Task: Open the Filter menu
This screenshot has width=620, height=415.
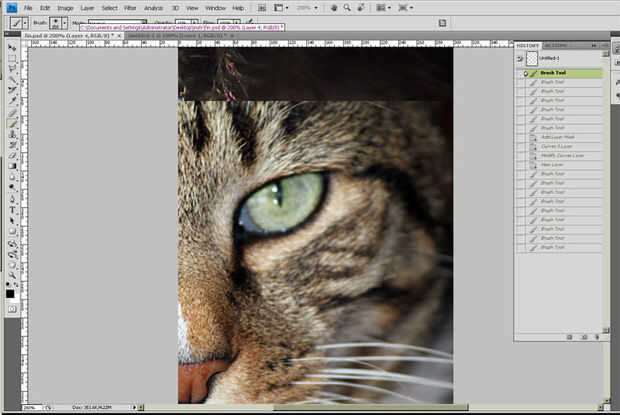Action: point(130,8)
